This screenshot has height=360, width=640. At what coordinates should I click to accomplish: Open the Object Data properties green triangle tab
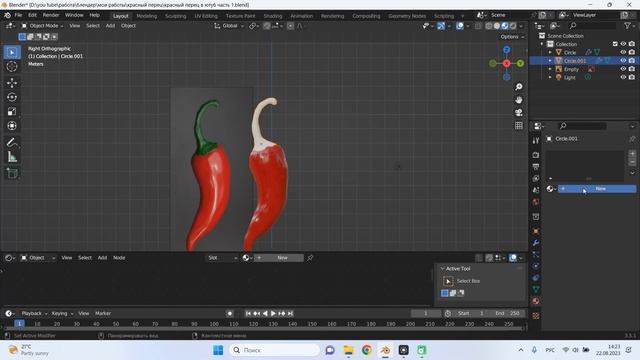(536, 289)
